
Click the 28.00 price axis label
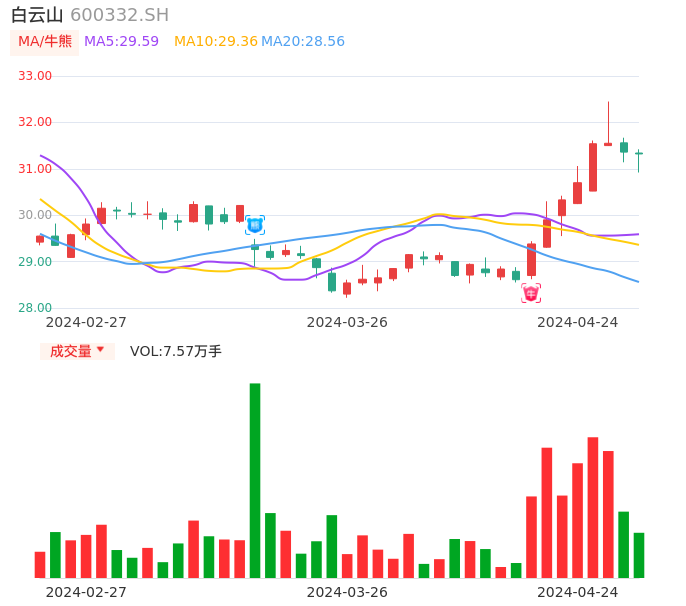(x=35, y=308)
